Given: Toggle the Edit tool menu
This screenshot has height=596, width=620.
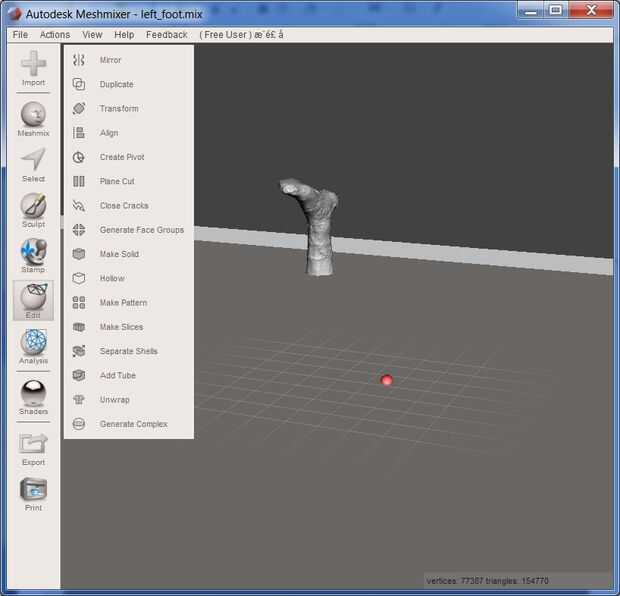Looking at the screenshot, I should point(33,301).
